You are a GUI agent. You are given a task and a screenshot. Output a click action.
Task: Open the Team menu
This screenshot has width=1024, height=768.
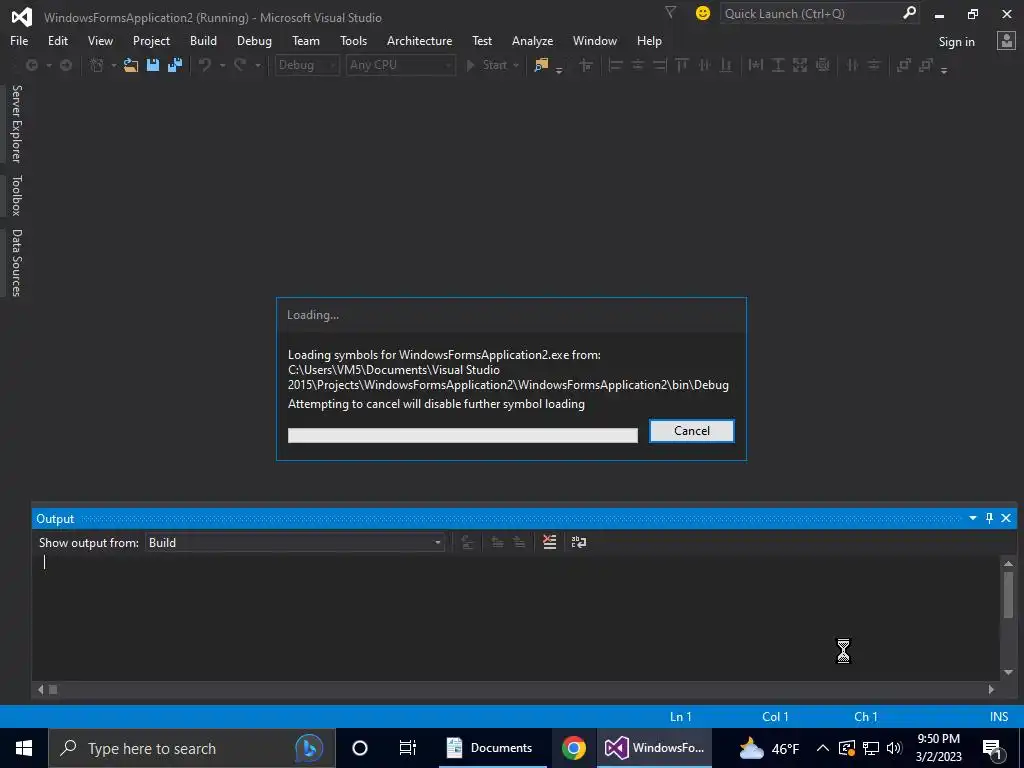pyautogui.click(x=306, y=40)
